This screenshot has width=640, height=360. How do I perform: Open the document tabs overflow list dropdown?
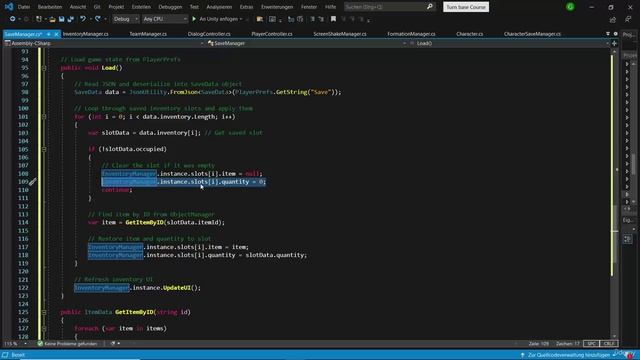[x=608, y=34]
